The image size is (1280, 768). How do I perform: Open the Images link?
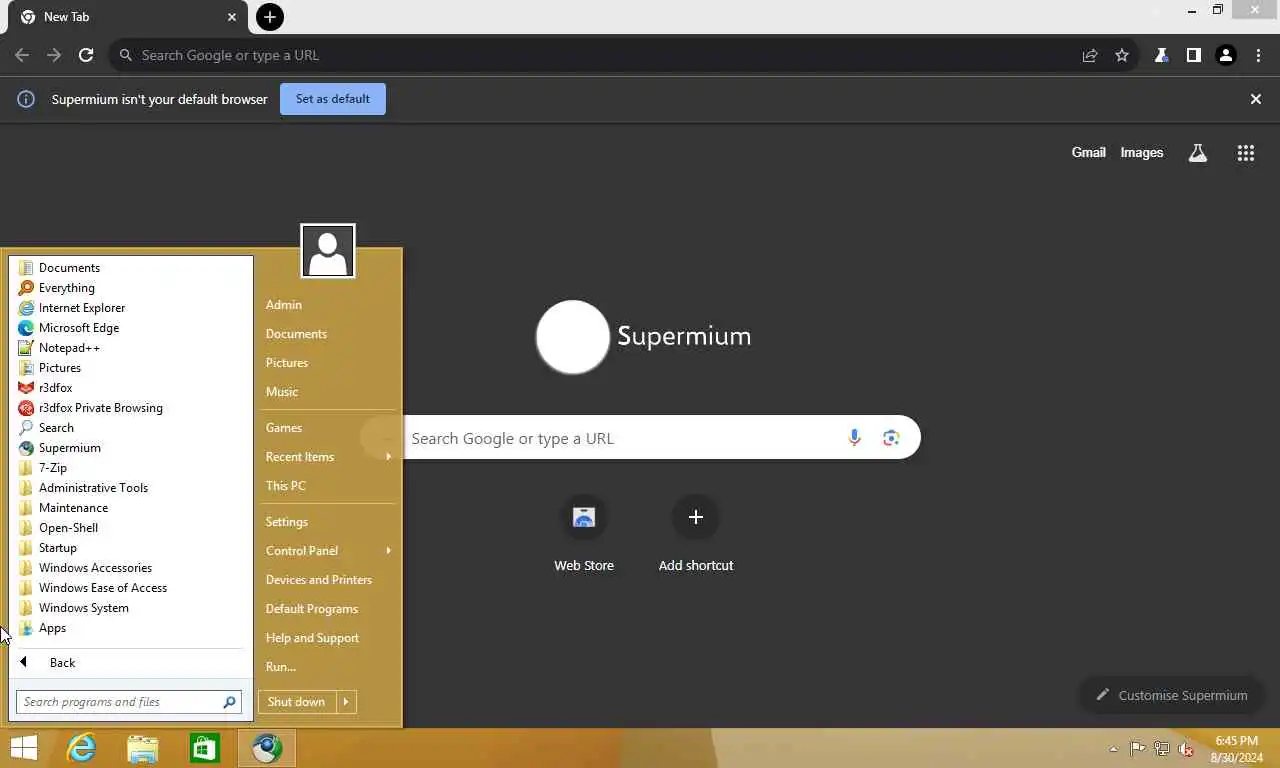[1141, 153]
